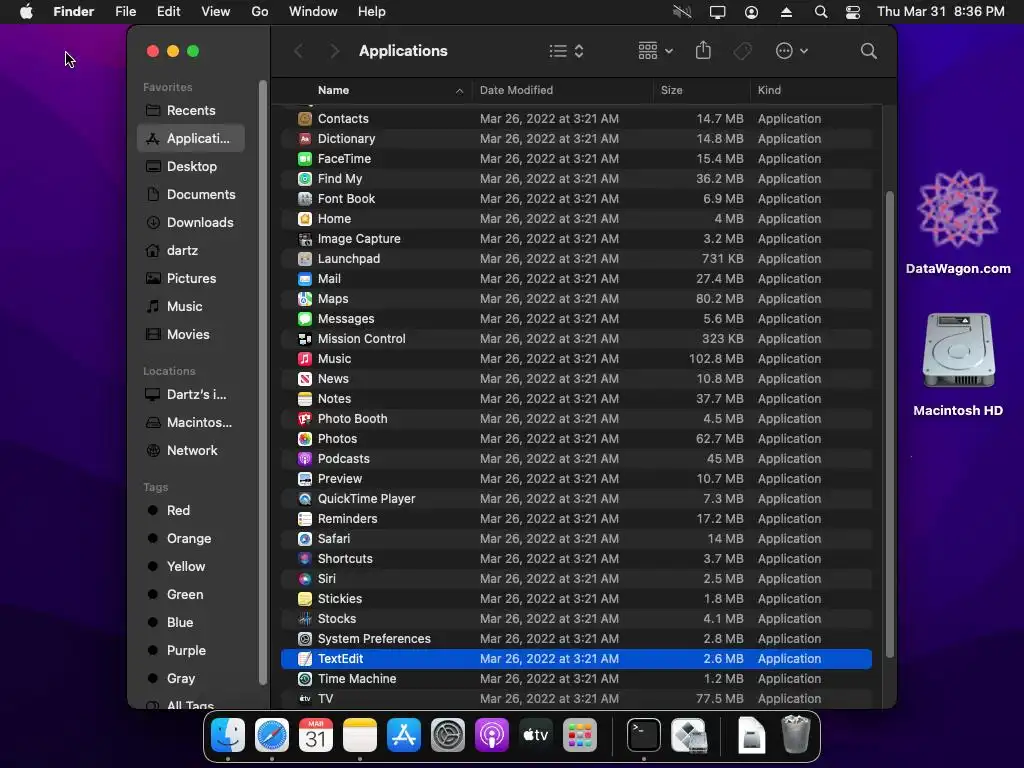Select the QuickTime Player row
1024x768 pixels.
click(x=576, y=499)
